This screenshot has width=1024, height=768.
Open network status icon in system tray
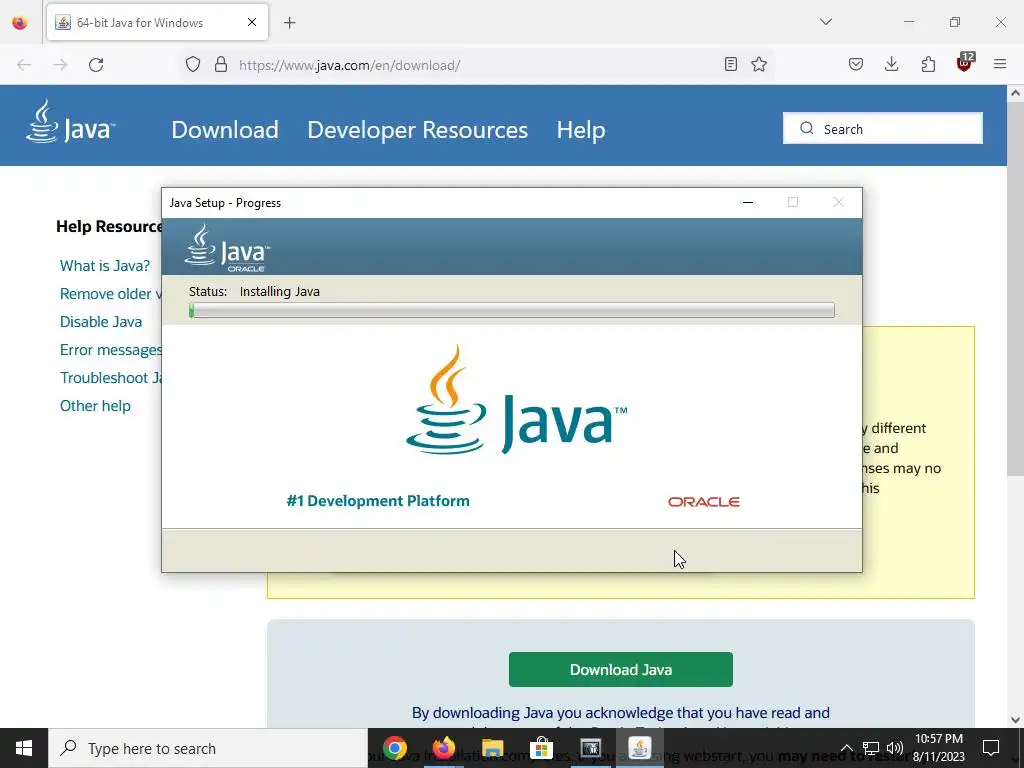coord(871,748)
